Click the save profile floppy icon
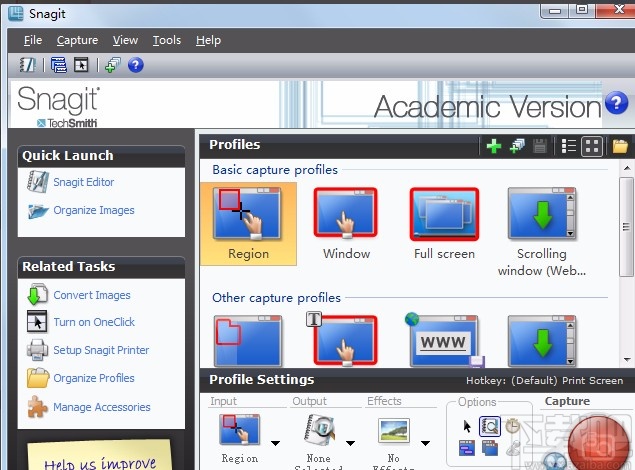Image resolution: width=635 pixels, height=470 pixels. click(540, 146)
